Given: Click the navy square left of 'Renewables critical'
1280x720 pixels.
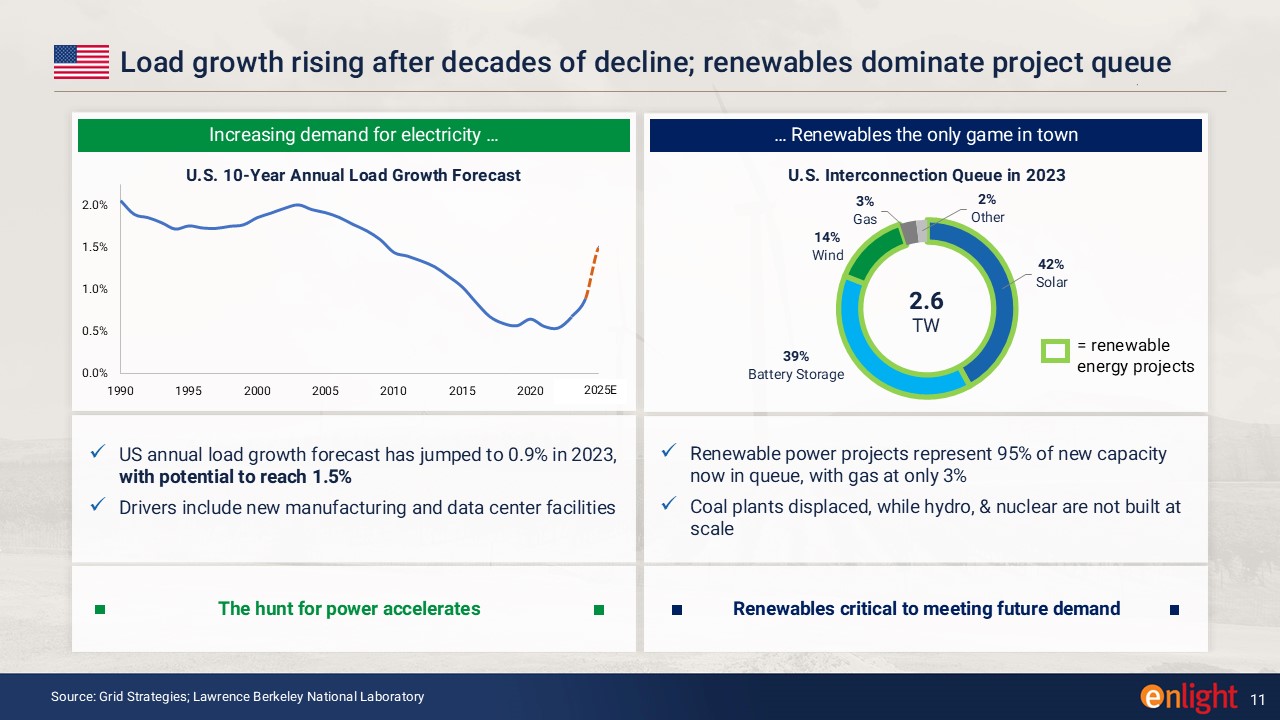Looking at the screenshot, I should coord(677,610).
